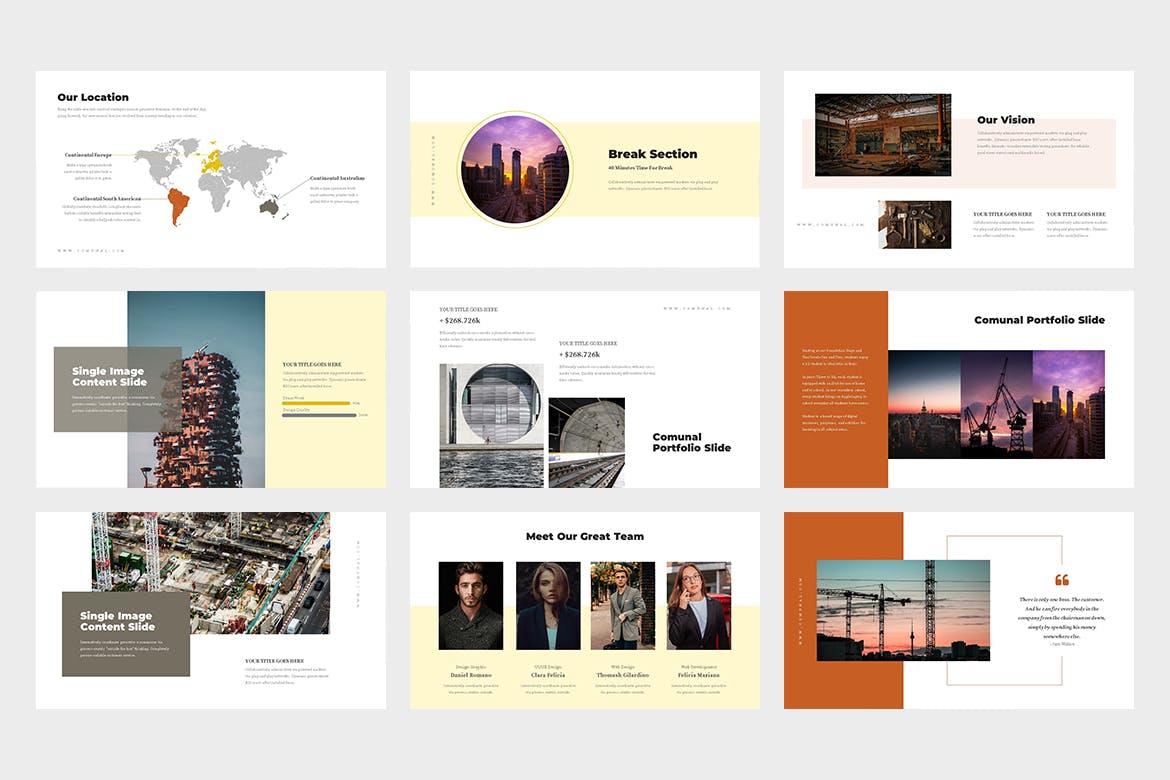Click Thomash Gilardino's team photo
This screenshot has width=1170, height=780.
coord(622,605)
